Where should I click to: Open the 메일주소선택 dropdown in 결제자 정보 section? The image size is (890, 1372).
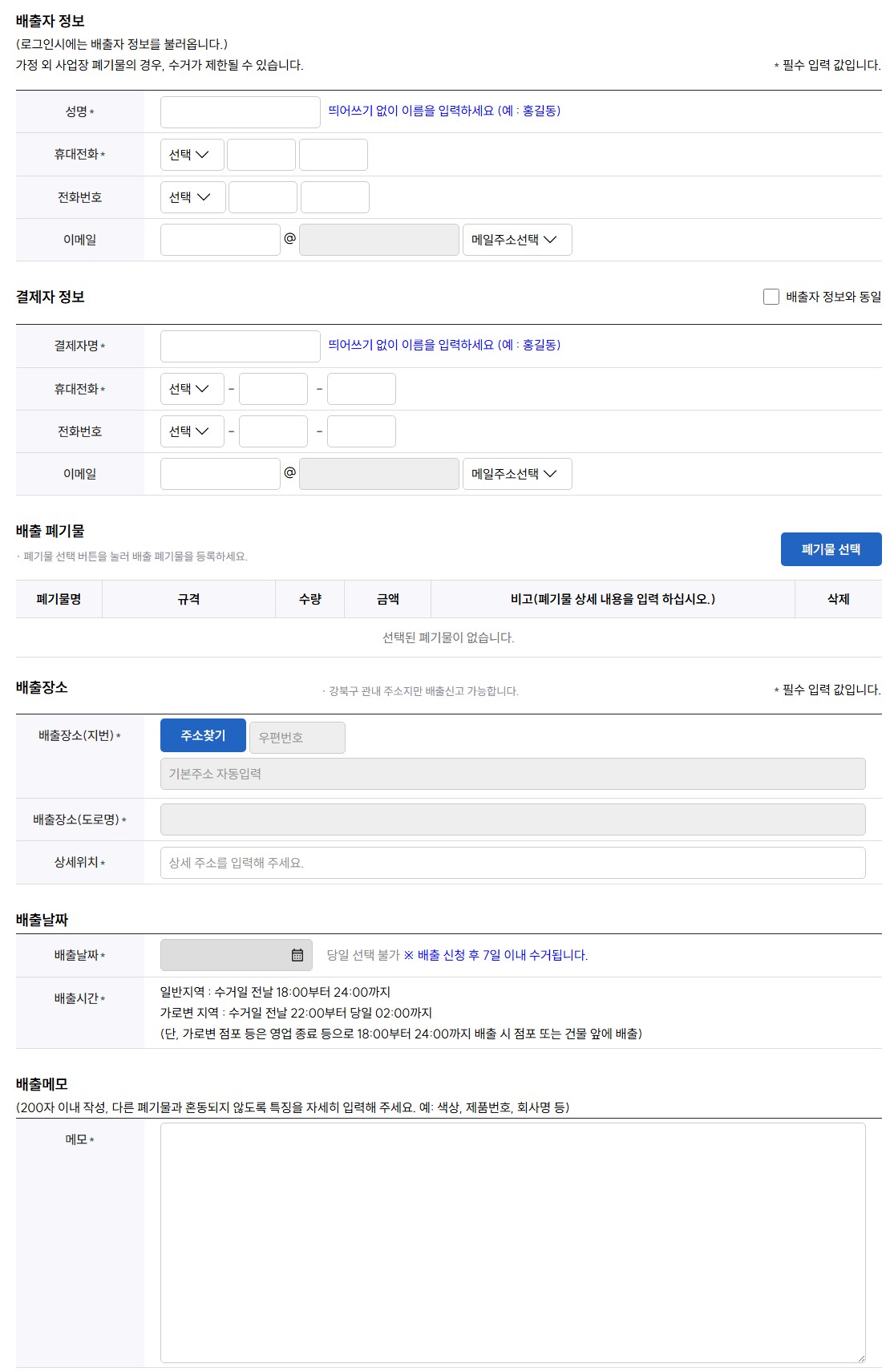click(x=517, y=474)
